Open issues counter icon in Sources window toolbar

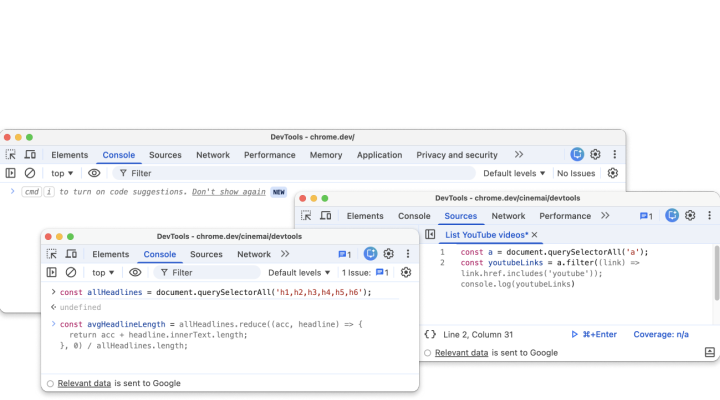(x=646, y=216)
